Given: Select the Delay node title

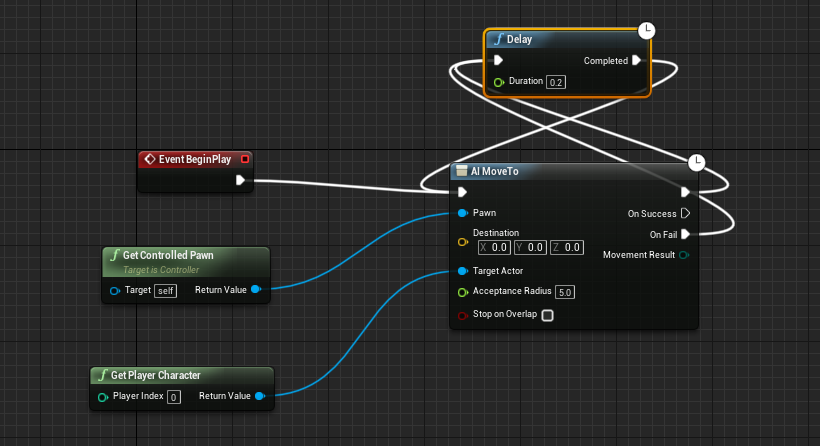Looking at the screenshot, I should point(519,39).
